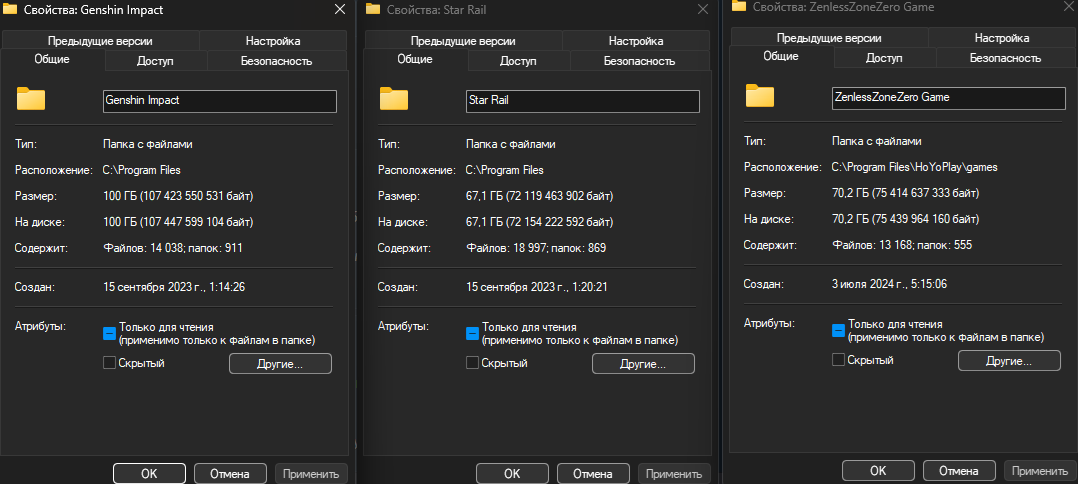Click Отмена in ZenlessZoneZero Game window
Viewport: 1078px width, 484px height.
(959, 471)
